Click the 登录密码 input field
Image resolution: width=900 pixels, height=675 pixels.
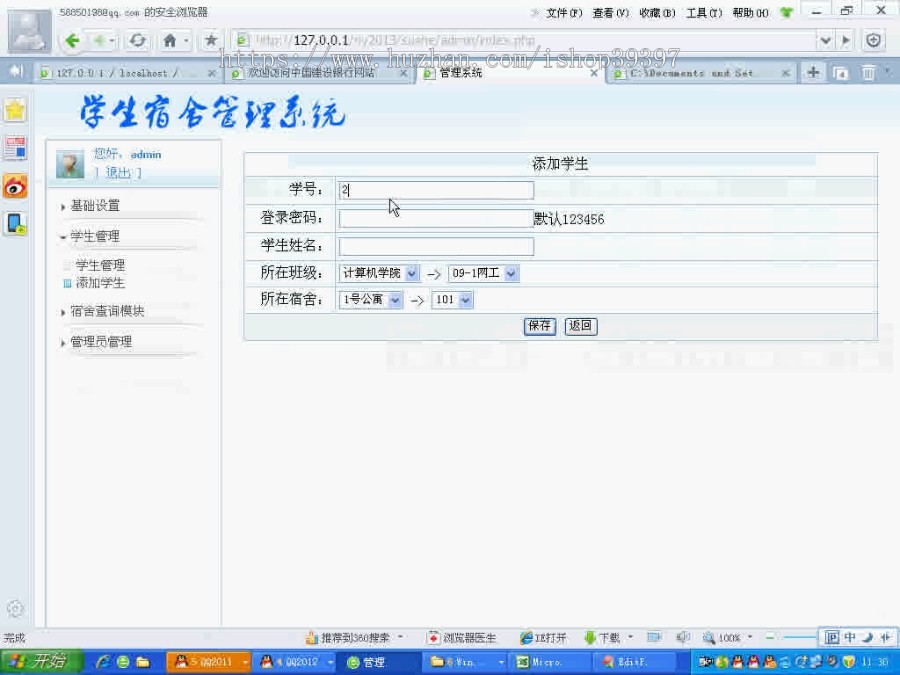436,219
